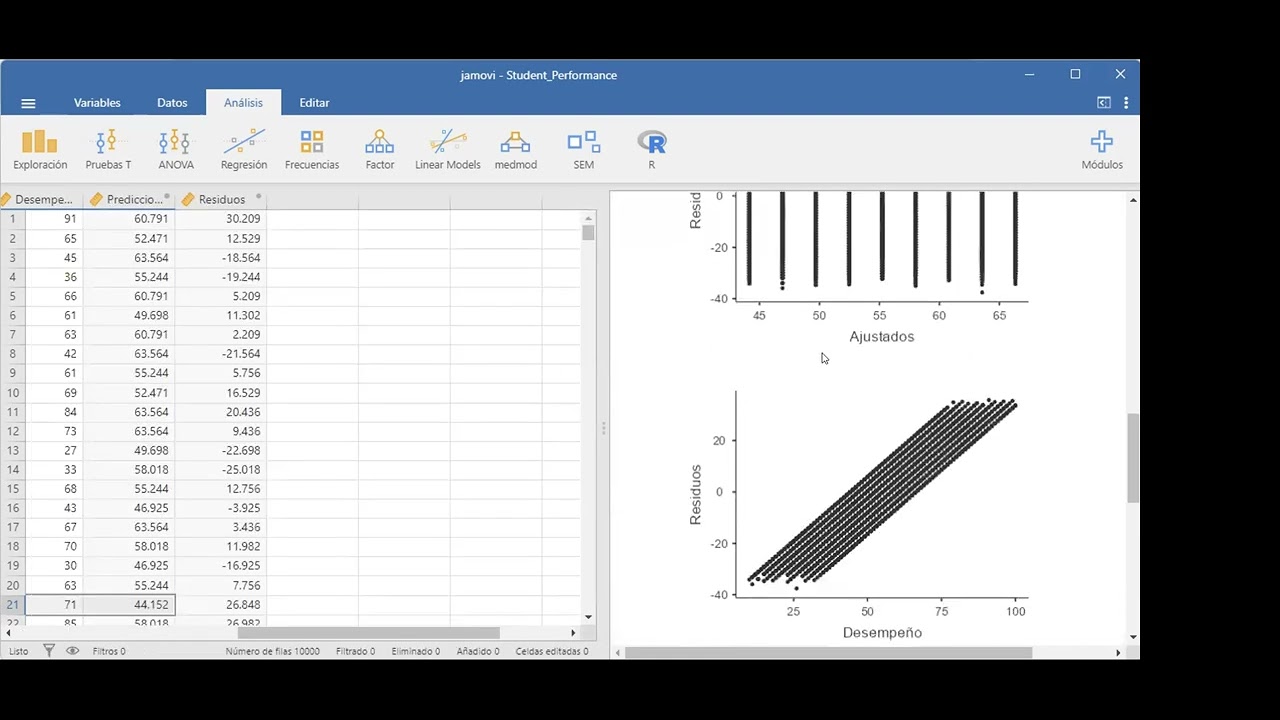The width and height of the screenshot is (1280, 720).
Task: Click residual value 12.529 in row 2
Action: point(221,238)
